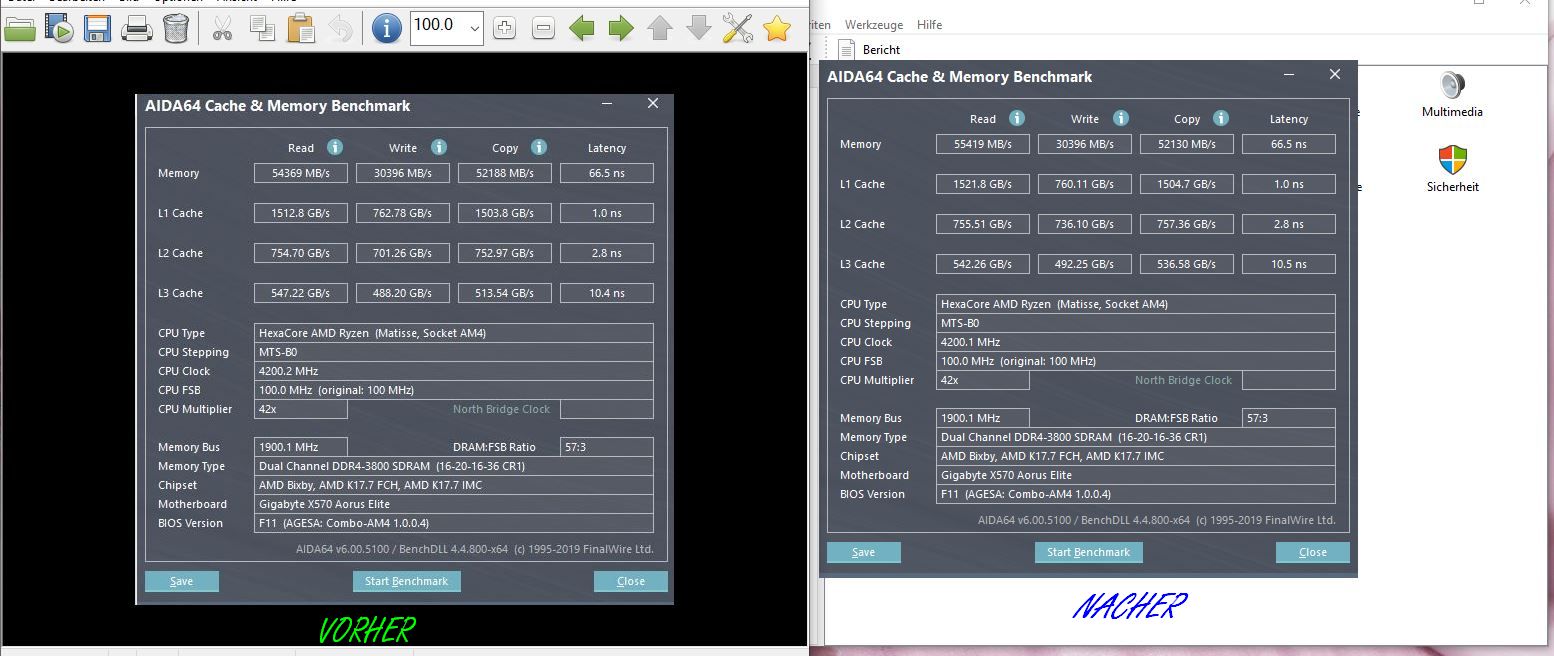Click the yellow star favorites icon
This screenshot has height=656, width=1554.
click(777, 28)
